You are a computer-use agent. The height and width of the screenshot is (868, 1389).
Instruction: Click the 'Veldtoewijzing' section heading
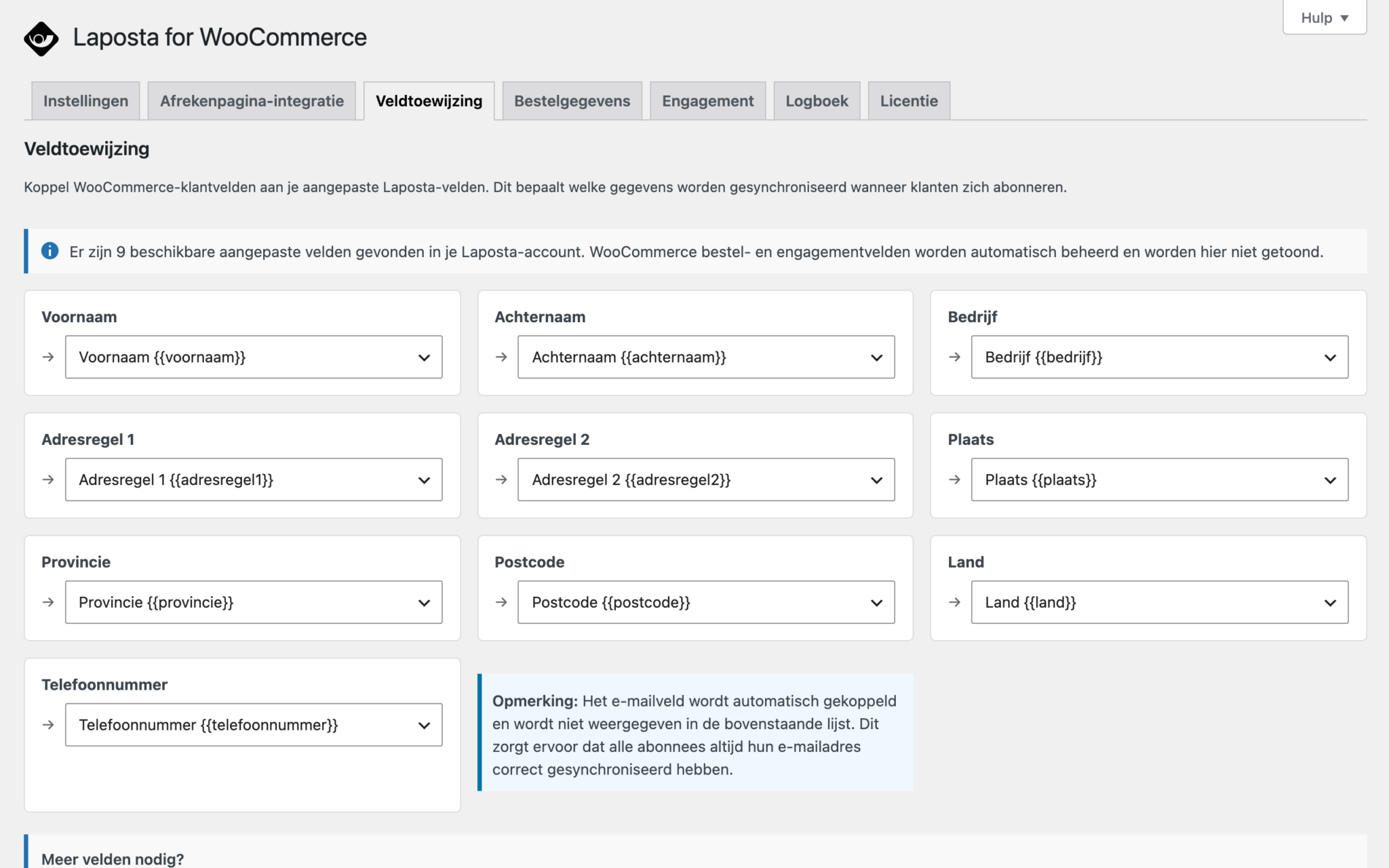click(87, 149)
